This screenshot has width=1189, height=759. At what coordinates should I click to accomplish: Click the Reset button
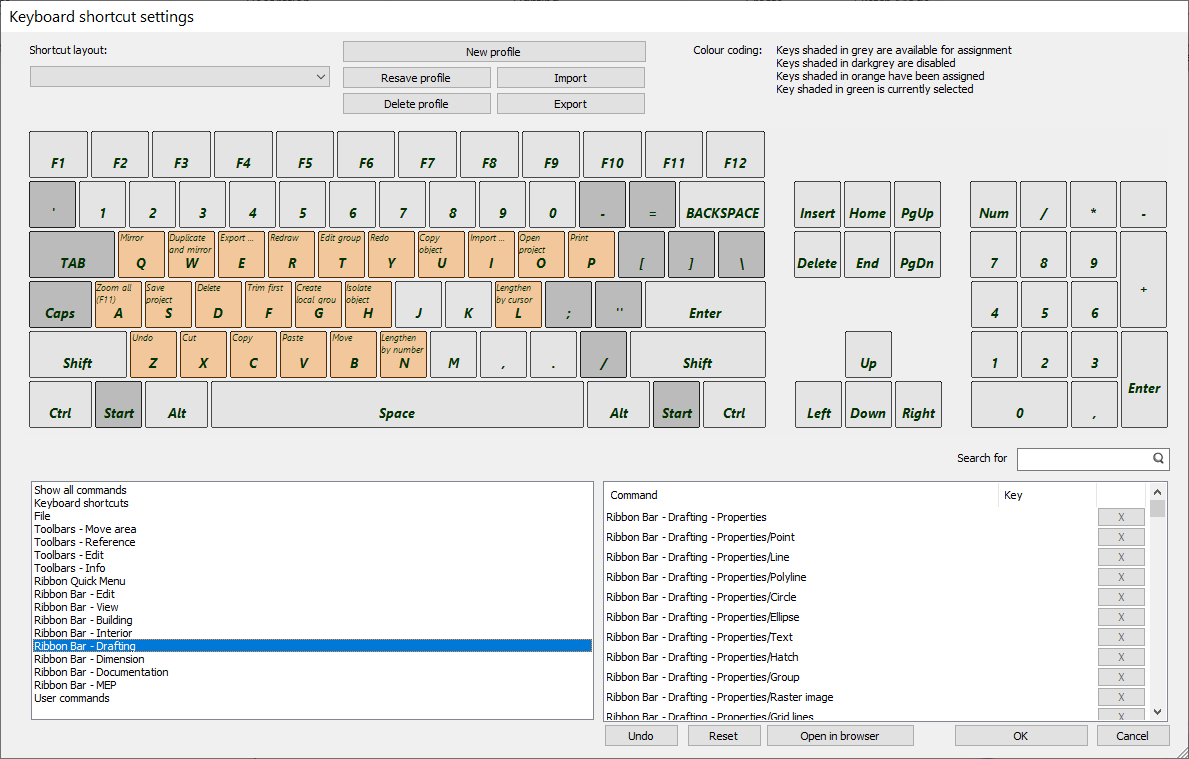tap(723, 735)
